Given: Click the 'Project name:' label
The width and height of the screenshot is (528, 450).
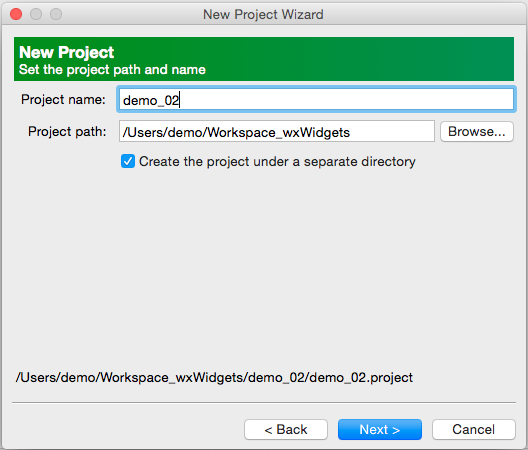Looking at the screenshot, I should (63, 99).
